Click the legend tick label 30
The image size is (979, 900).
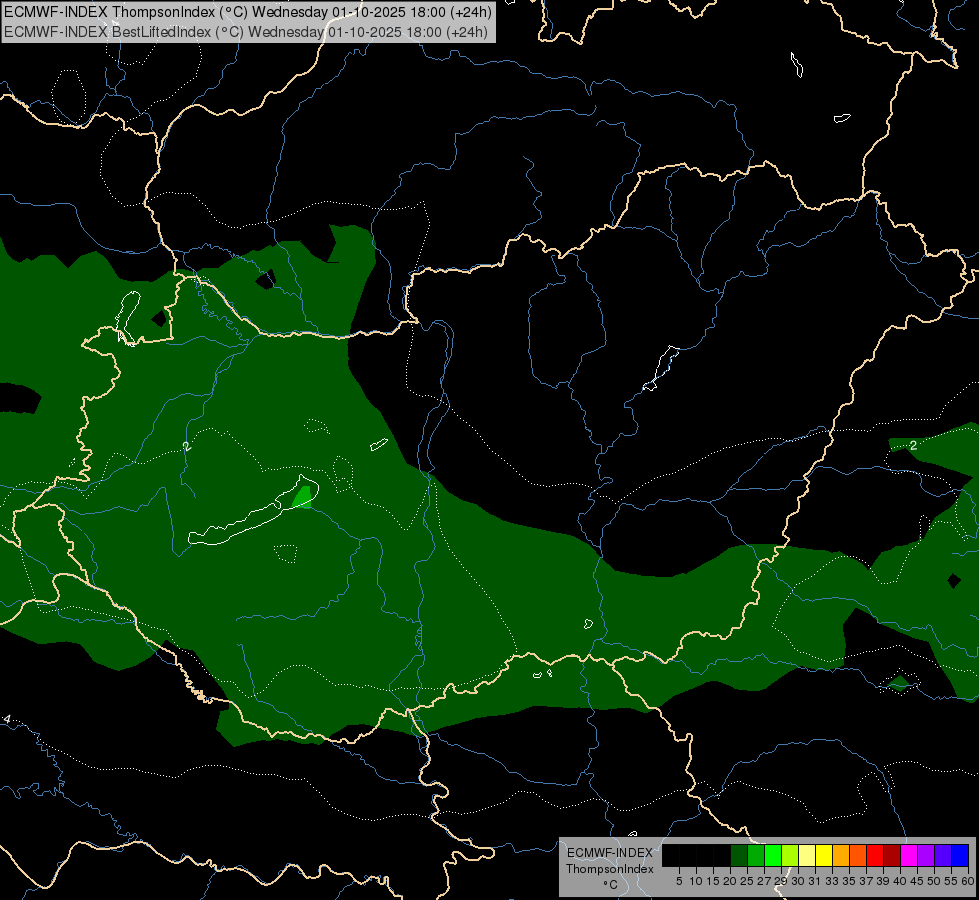pos(798,881)
